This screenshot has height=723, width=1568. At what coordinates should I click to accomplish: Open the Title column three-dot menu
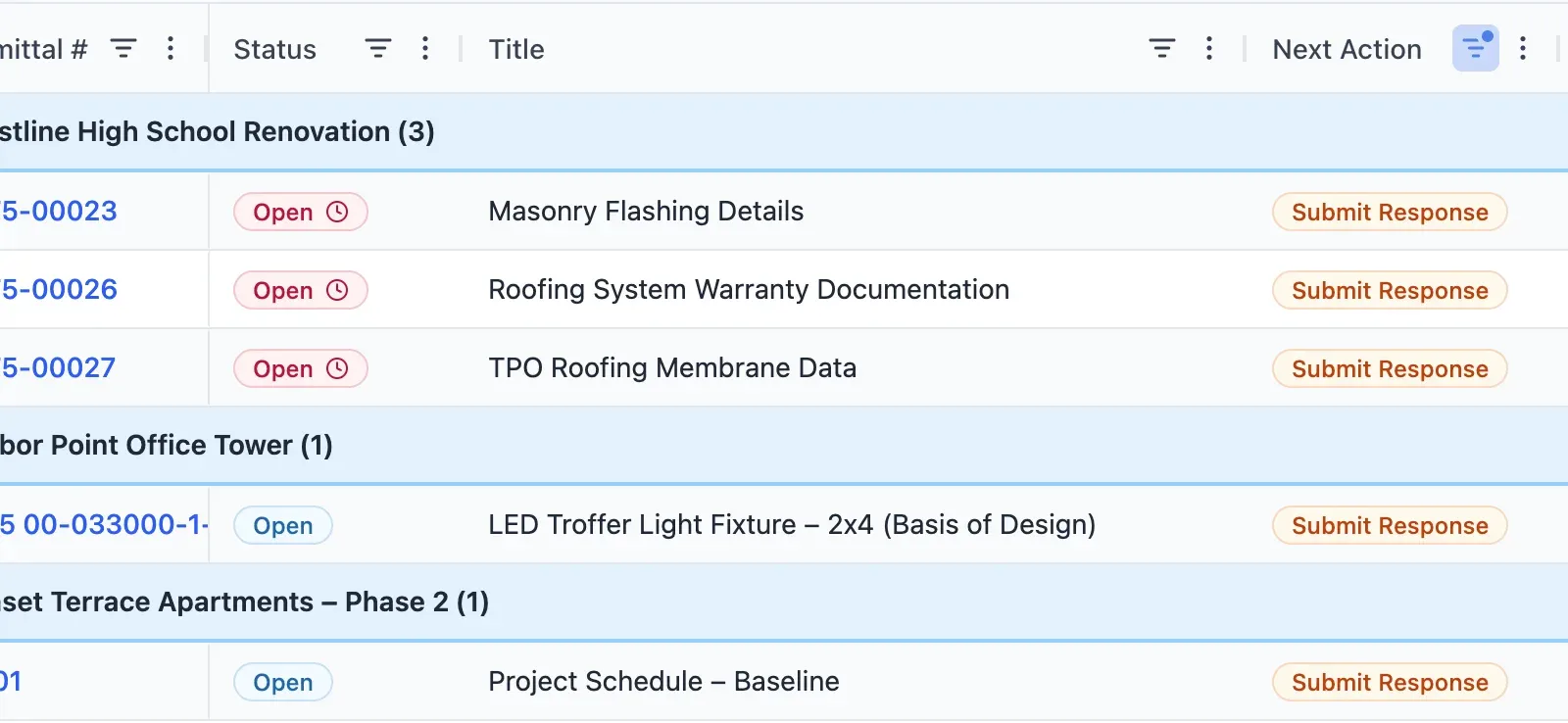click(x=1210, y=48)
